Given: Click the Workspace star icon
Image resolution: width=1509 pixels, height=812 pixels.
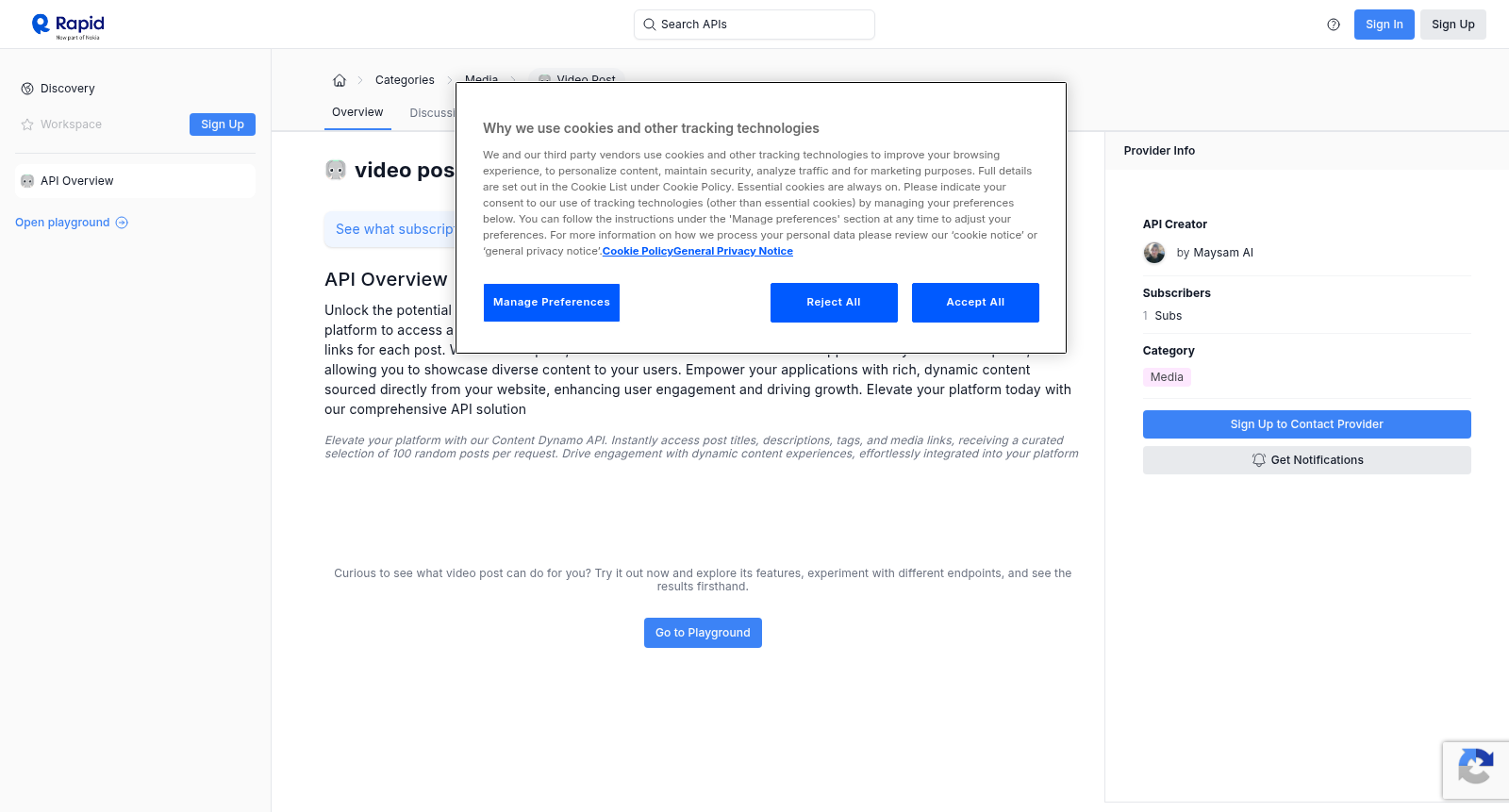Looking at the screenshot, I should [27, 124].
